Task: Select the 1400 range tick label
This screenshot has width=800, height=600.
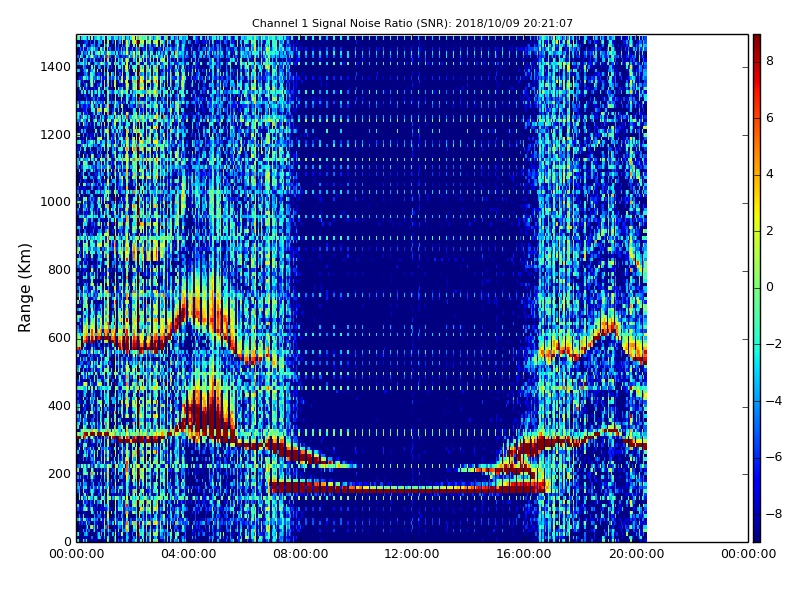Action: tap(56, 67)
